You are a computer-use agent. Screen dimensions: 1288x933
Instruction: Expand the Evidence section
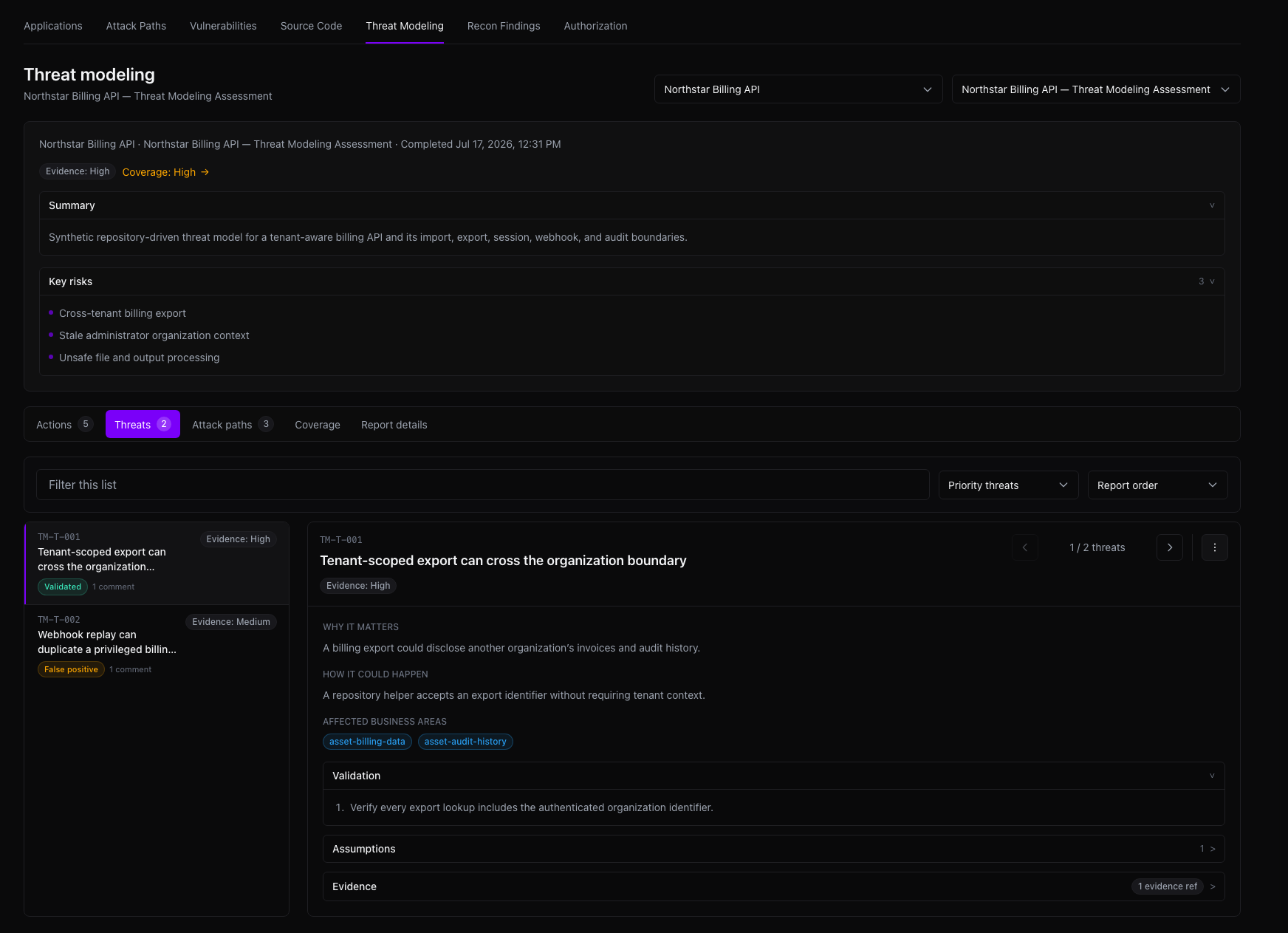[773, 886]
